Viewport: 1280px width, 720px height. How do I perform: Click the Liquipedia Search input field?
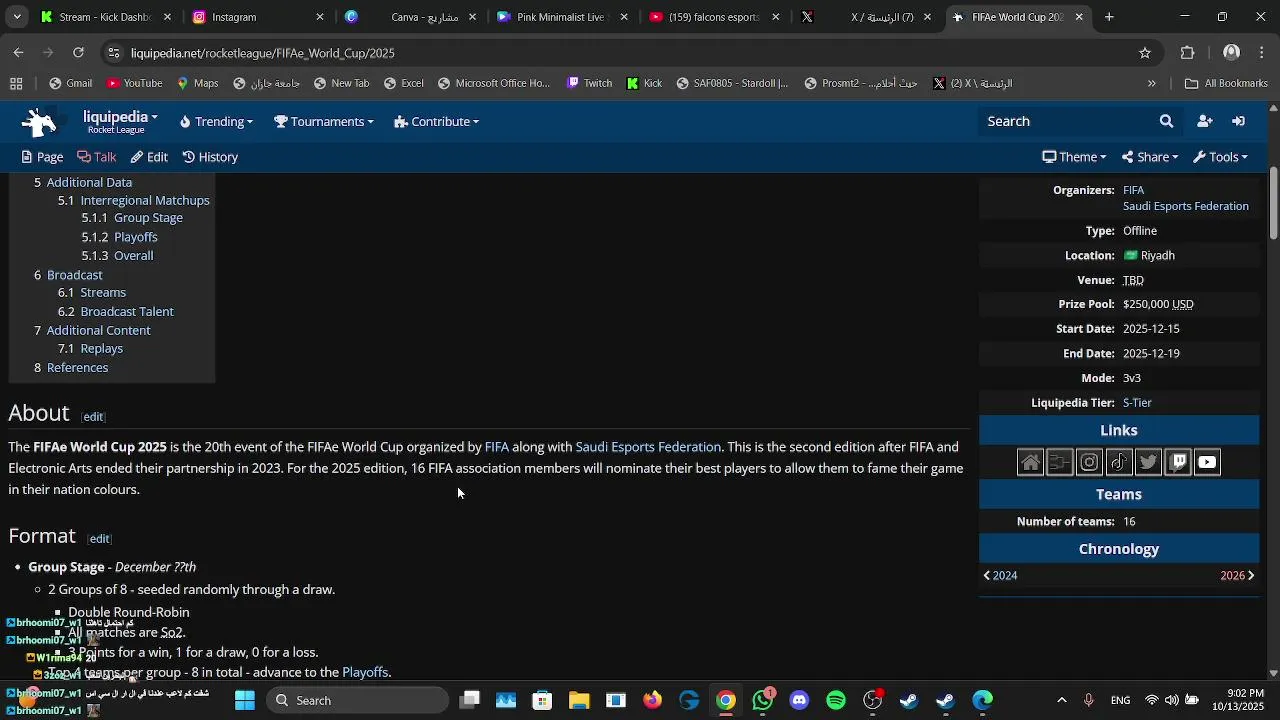coord(1065,121)
